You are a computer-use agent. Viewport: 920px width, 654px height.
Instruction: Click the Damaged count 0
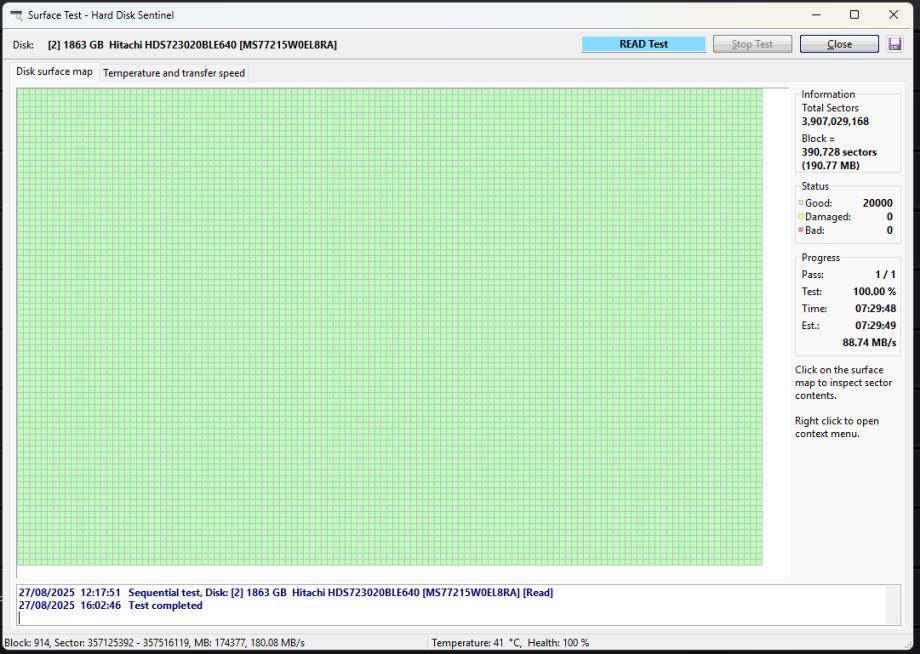(889, 216)
